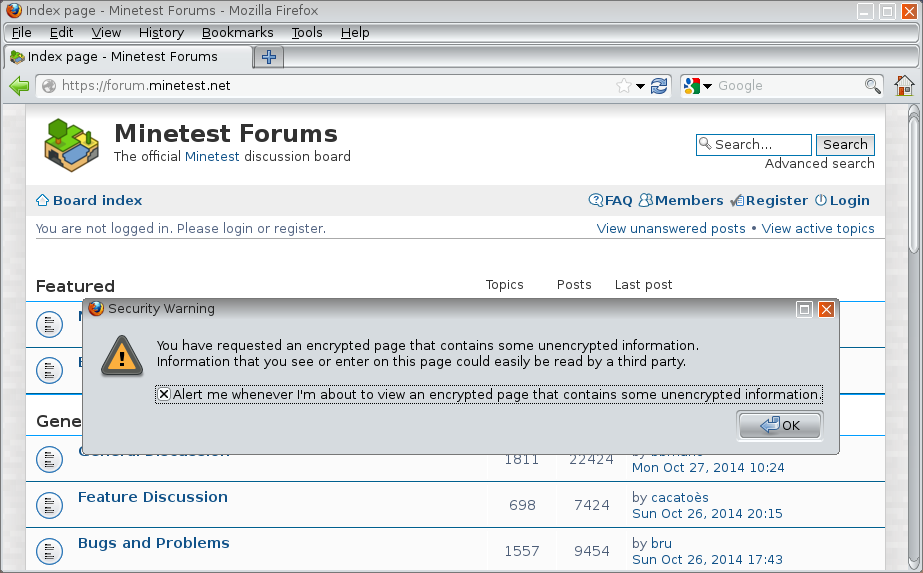This screenshot has width=923, height=573.
Task: Select the Index page - Minetest Forums tab
Action: tap(128, 57)
